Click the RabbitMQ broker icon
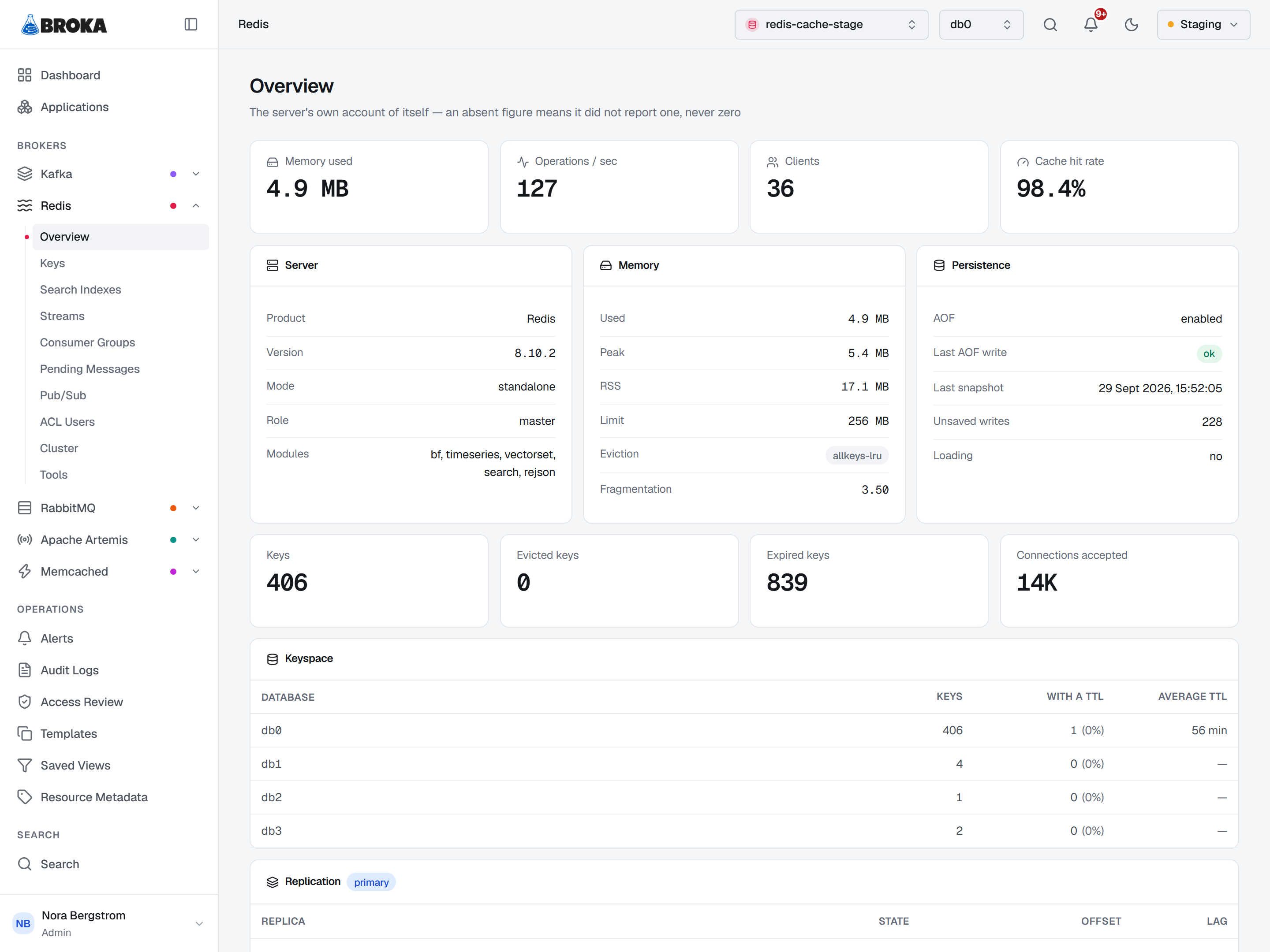Screen dimensions: 1270x952 [25, 508]
